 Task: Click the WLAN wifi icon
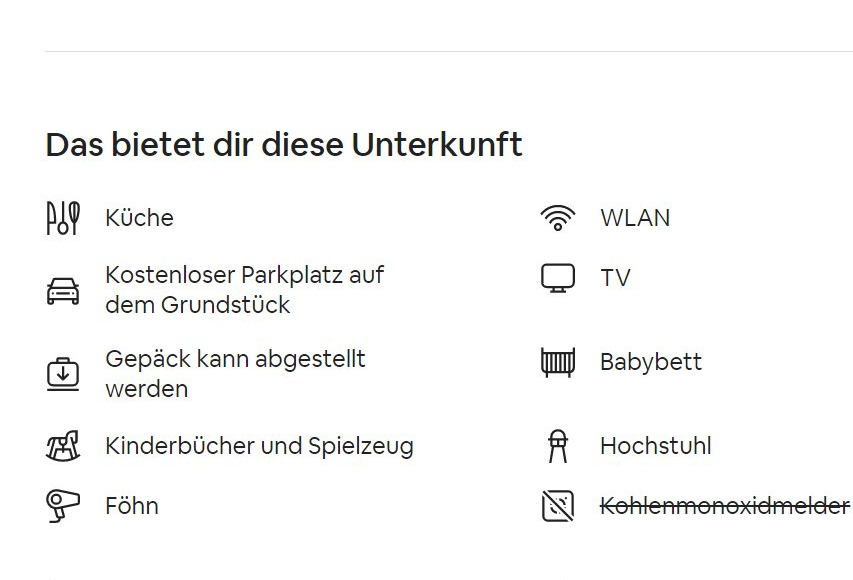557,218
